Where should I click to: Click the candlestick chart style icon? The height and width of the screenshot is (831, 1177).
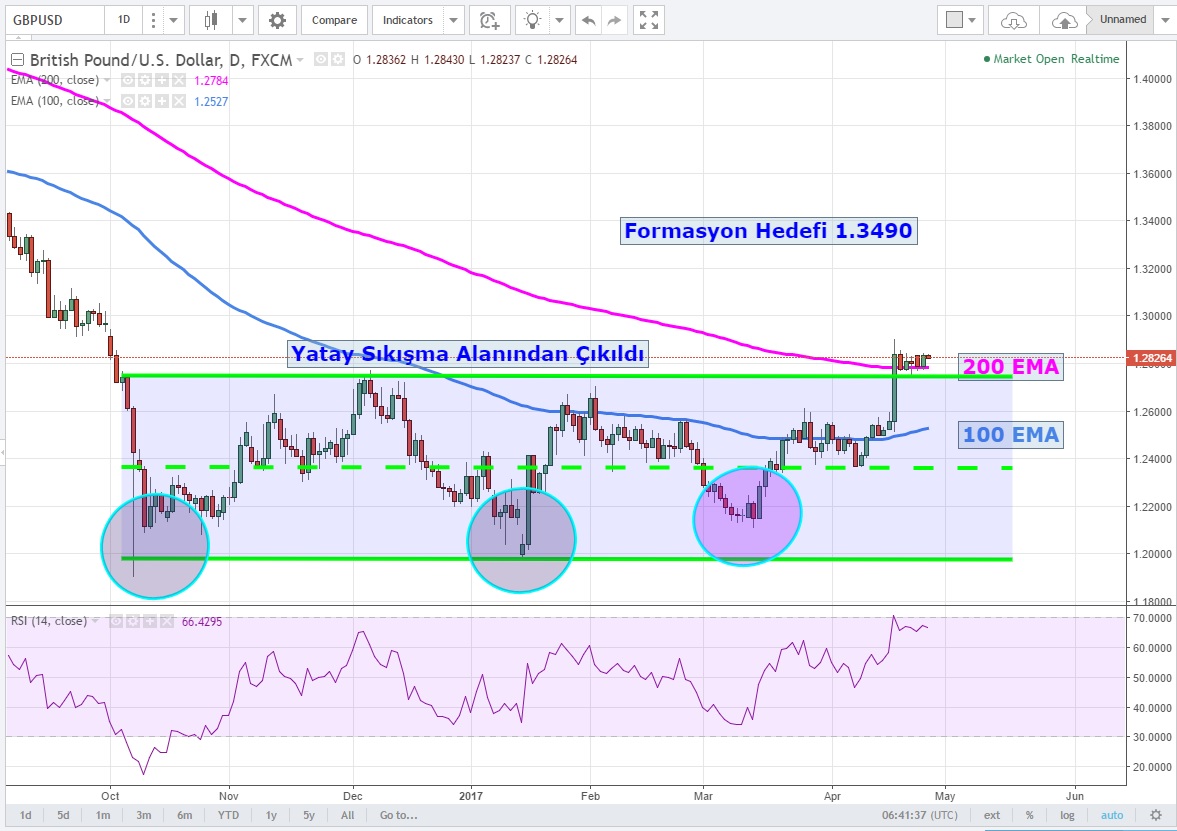pos(210,20)
